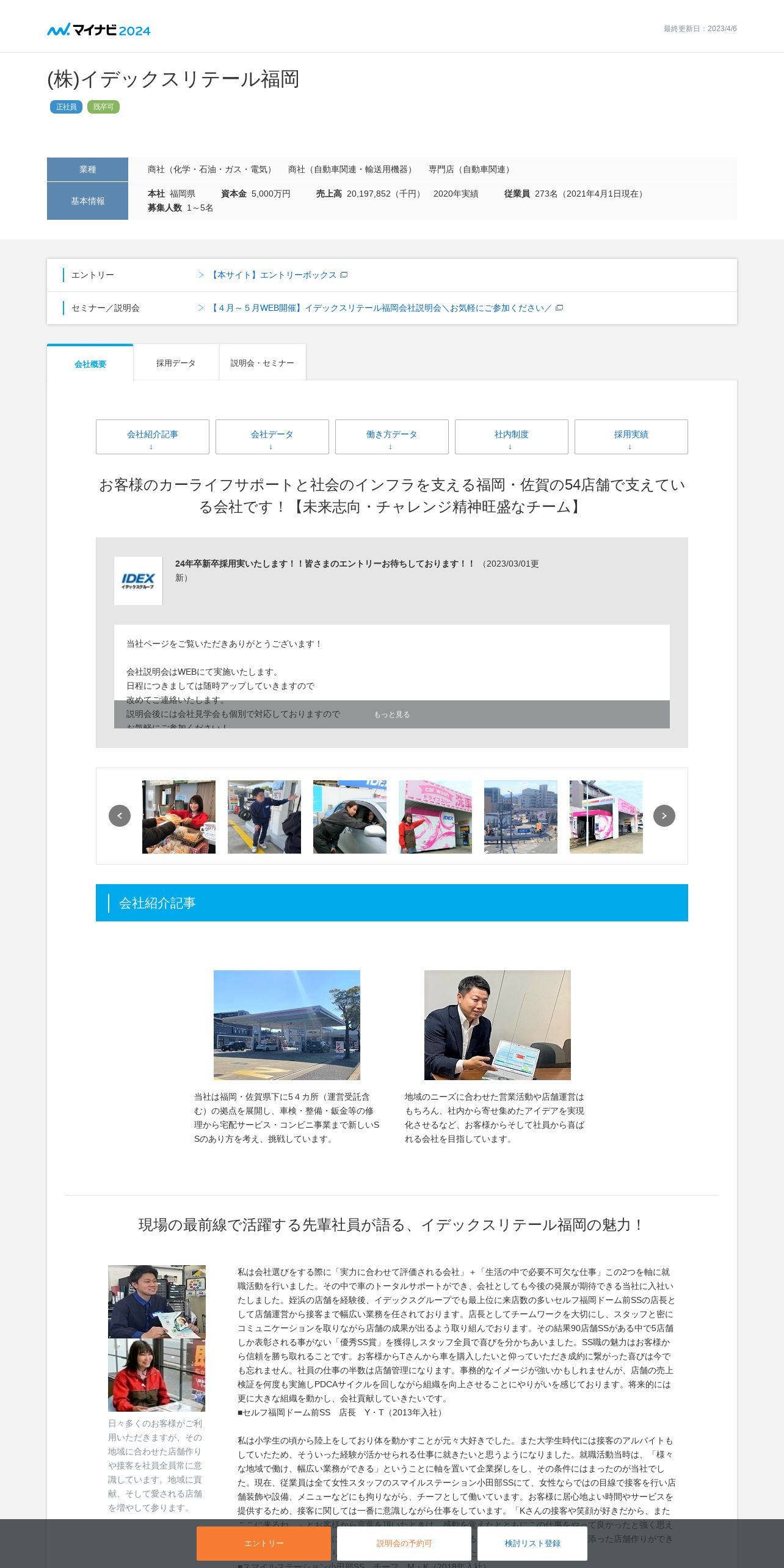784x1568 pixels.
Task: Switch to the 説明会・セミナー tab
Action: [x=263, y=363]
